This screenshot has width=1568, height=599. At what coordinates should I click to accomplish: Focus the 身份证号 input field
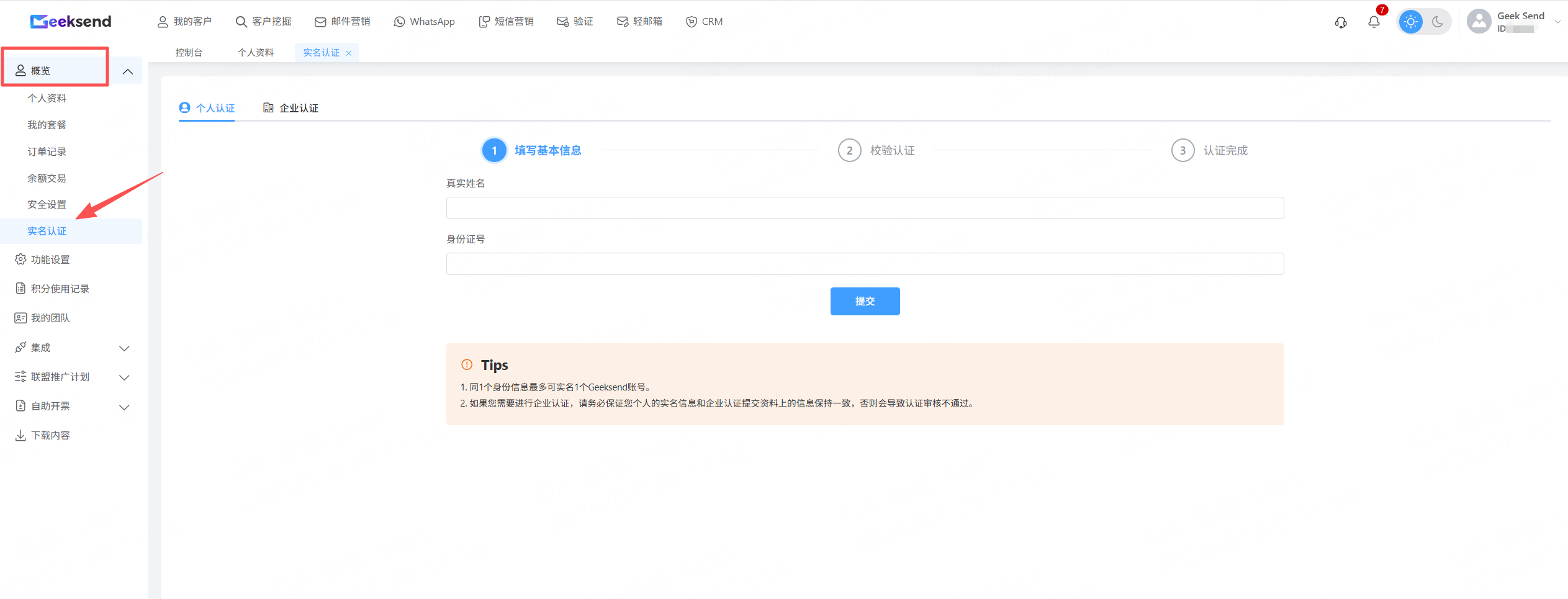click(x=865, y=264)
